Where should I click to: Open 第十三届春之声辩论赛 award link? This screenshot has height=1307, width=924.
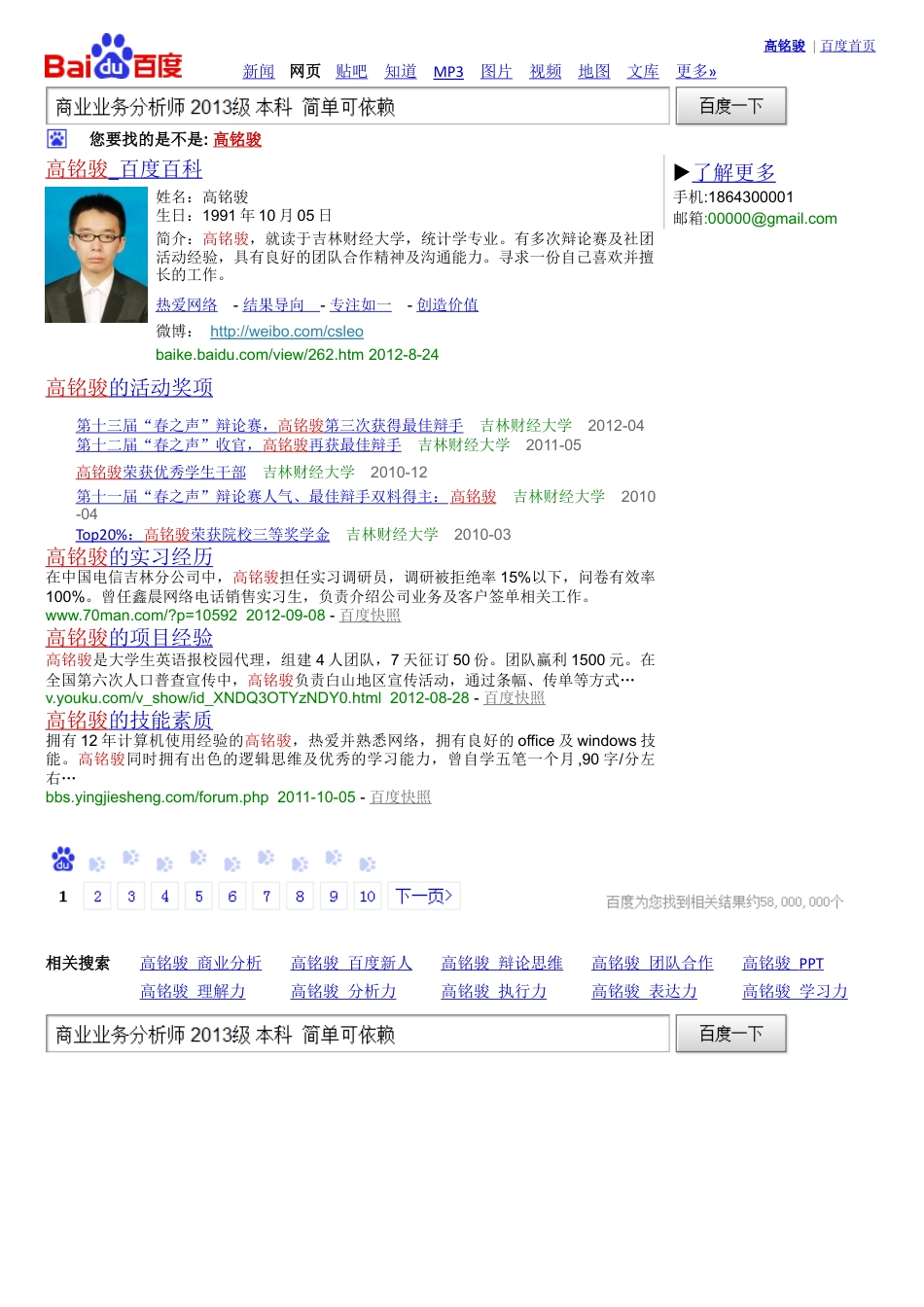[269, 425]
